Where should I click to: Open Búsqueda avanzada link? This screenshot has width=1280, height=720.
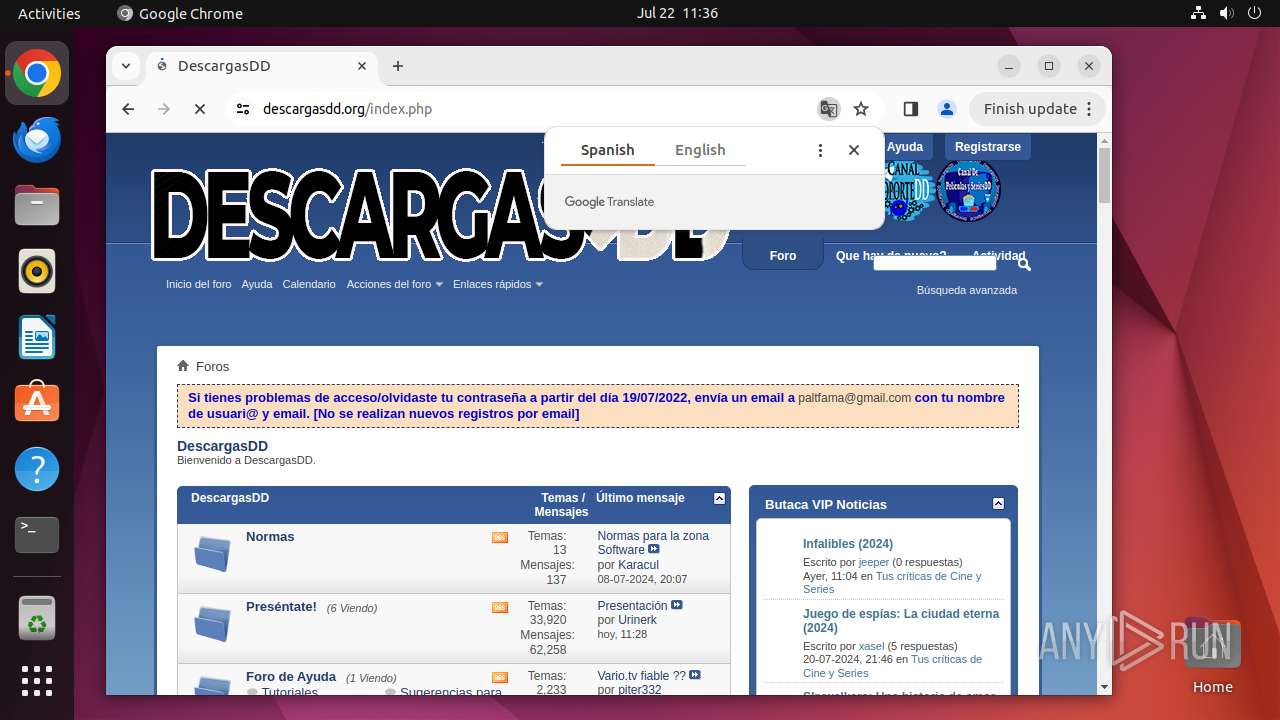(967, 290)
